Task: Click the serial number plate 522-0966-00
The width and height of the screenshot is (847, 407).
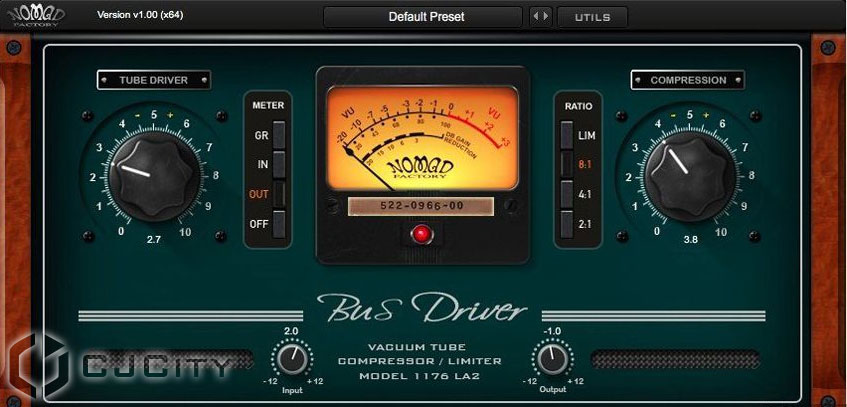Action: point(421,206)
